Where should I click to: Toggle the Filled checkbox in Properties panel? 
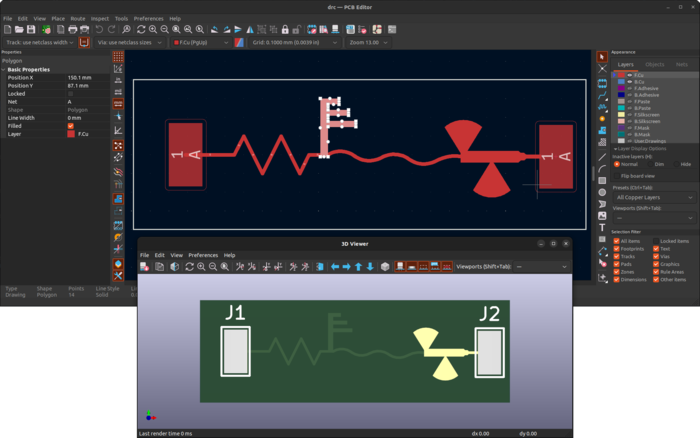pyautogui.click(x=71, y=126)
